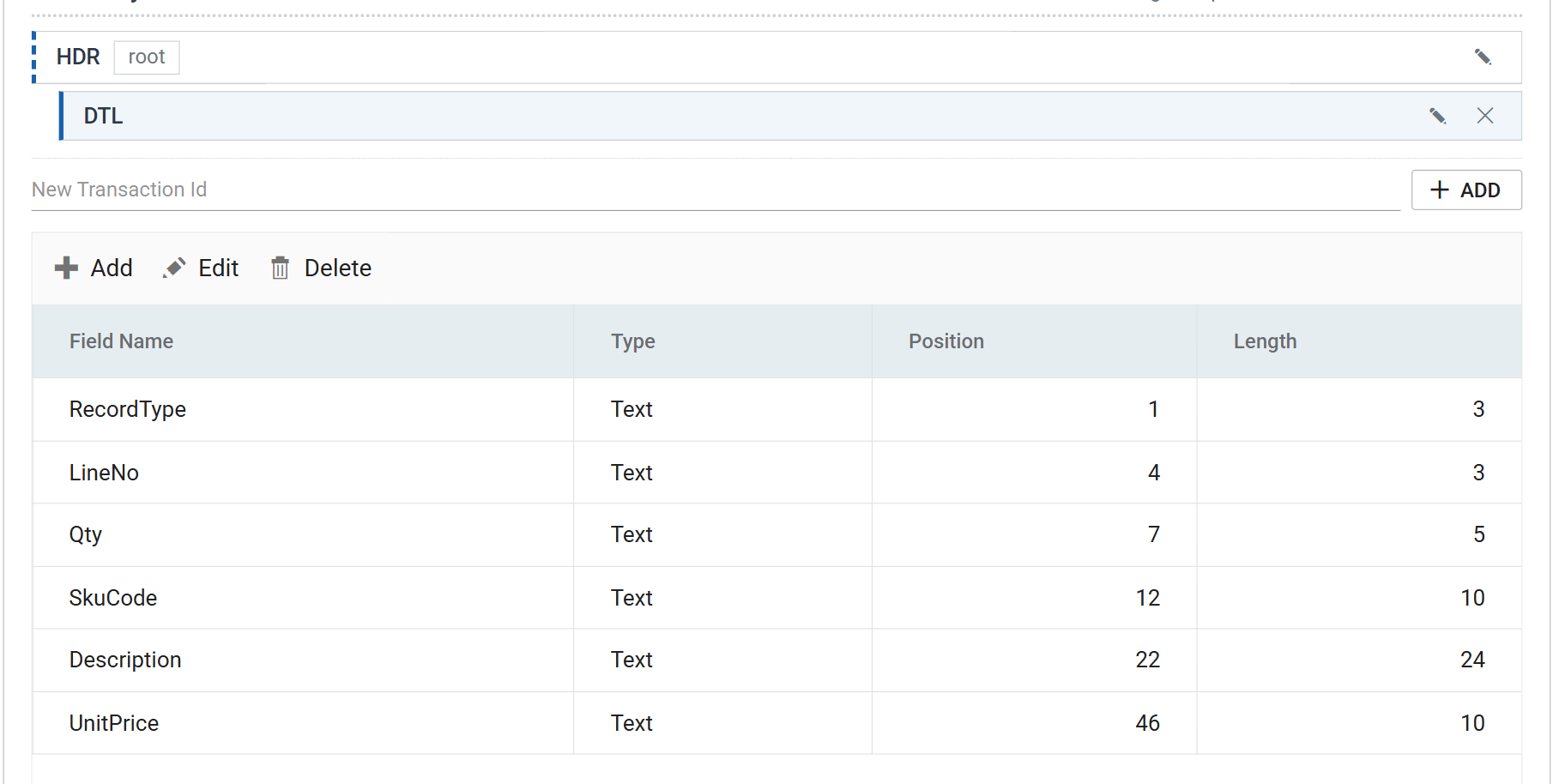Click the Type cell for LineNo

(722, 473)
